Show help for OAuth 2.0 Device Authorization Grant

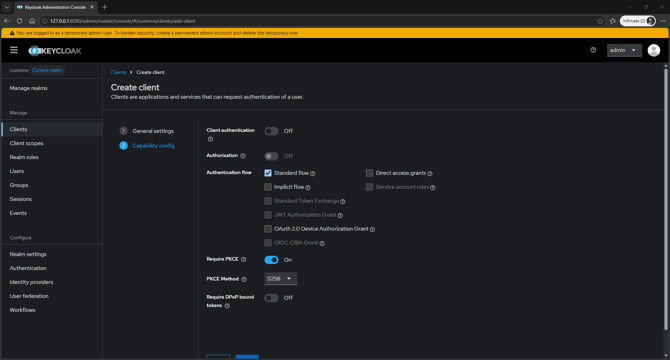tap(372, 229)
